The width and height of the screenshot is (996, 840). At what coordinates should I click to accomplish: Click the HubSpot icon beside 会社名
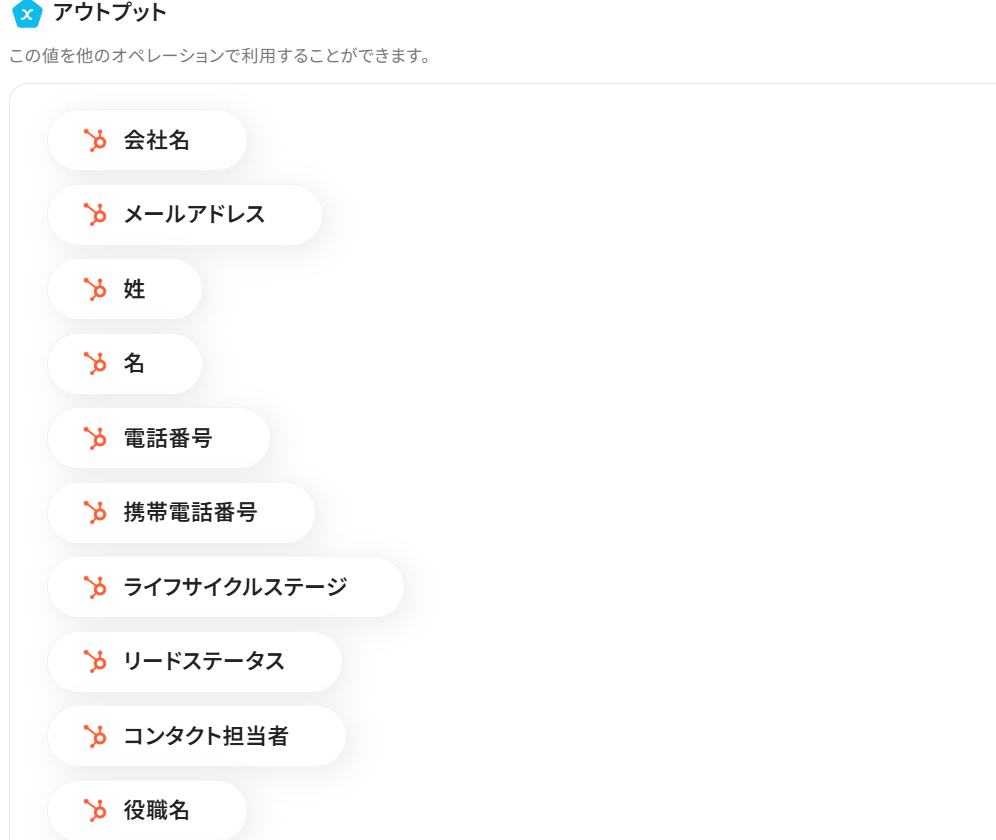95,140
